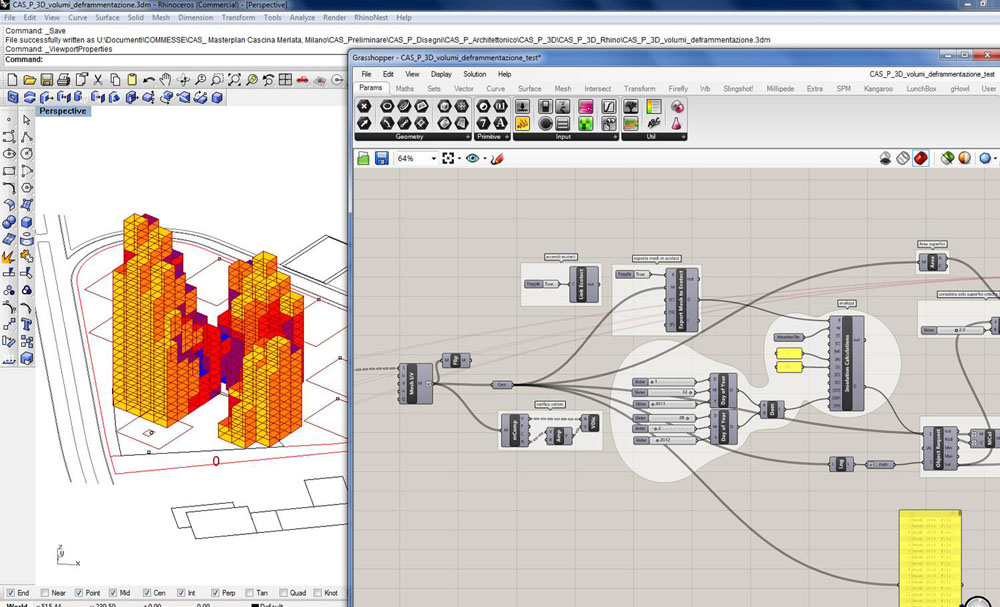
Task: Click the red car render icon
Action: point(302,80)
